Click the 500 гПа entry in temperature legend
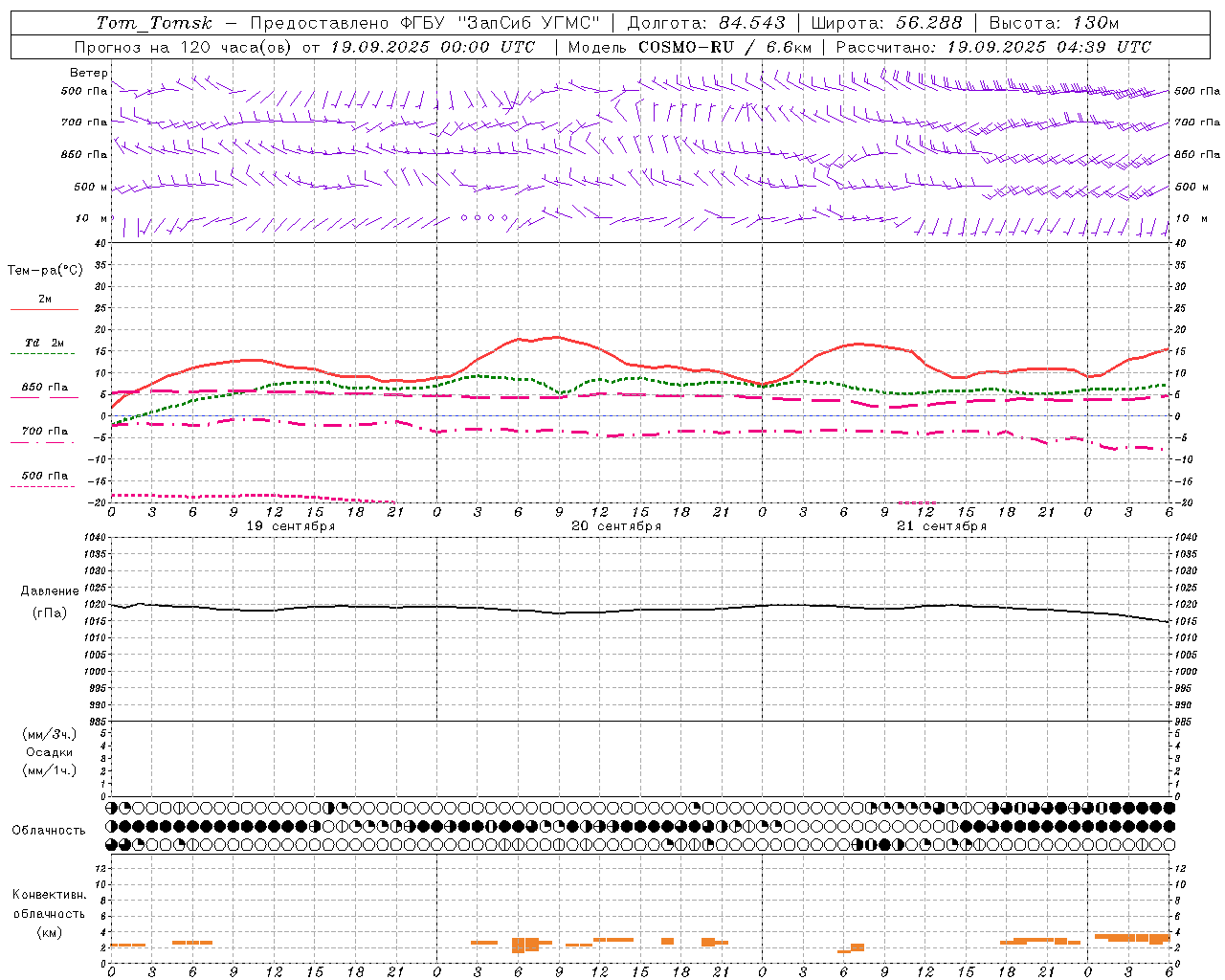The image size is (1225, 980). pyautogui.click(x=45, y=476)
